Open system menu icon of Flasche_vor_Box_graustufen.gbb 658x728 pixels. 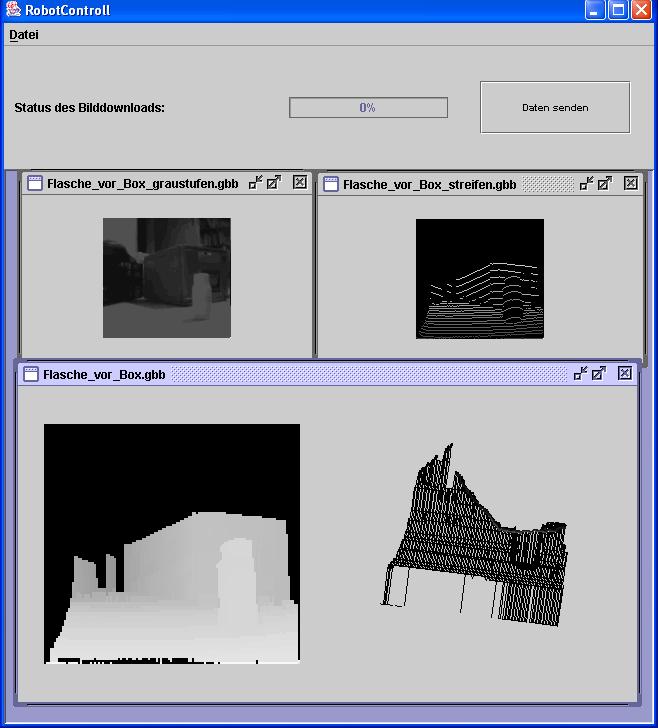pyautogui.click(x=33, y=183)
